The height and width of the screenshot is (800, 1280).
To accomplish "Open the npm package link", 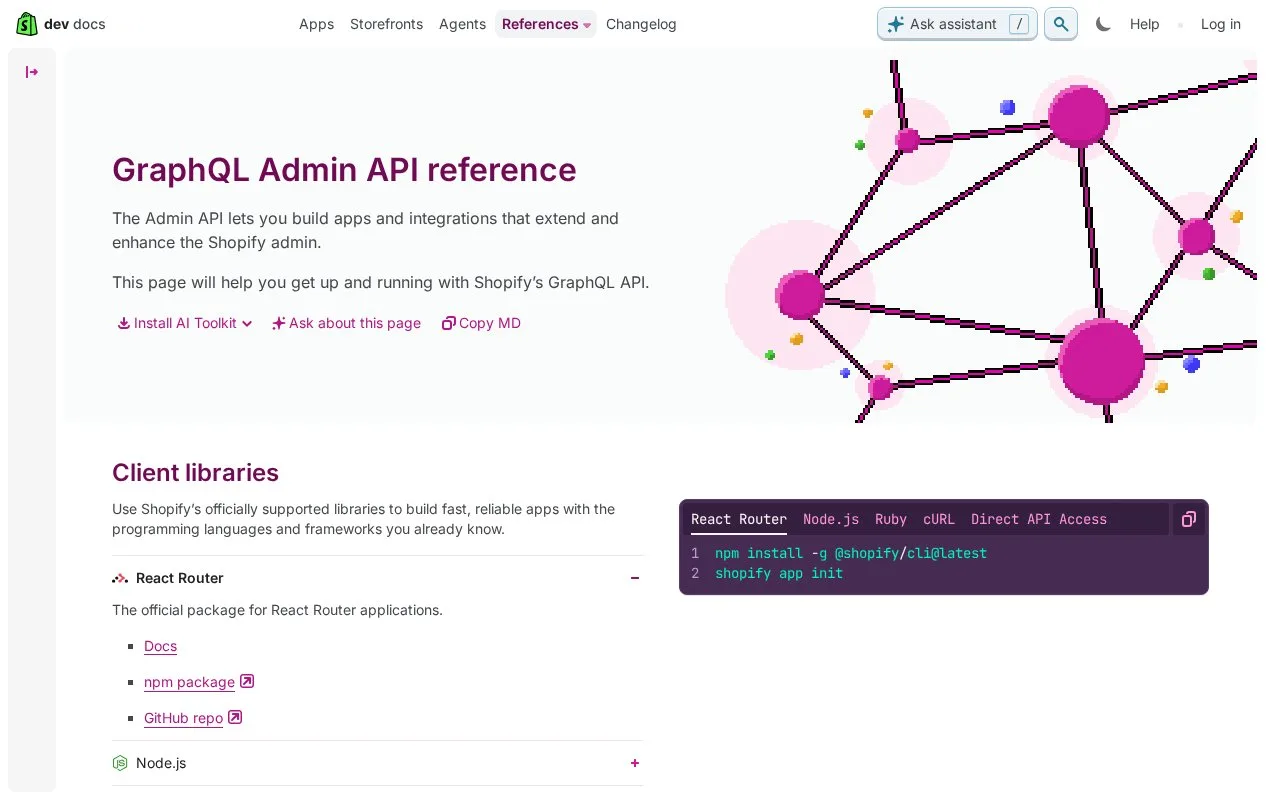I will tap(189, 682).
